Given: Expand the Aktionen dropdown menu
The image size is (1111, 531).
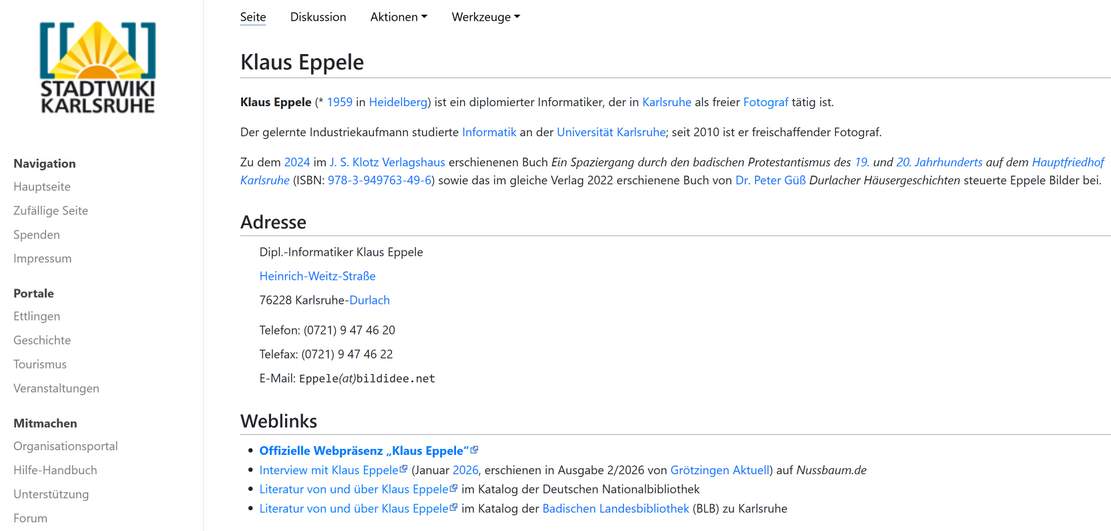Looking at the screenshot, I should [398, 17].
